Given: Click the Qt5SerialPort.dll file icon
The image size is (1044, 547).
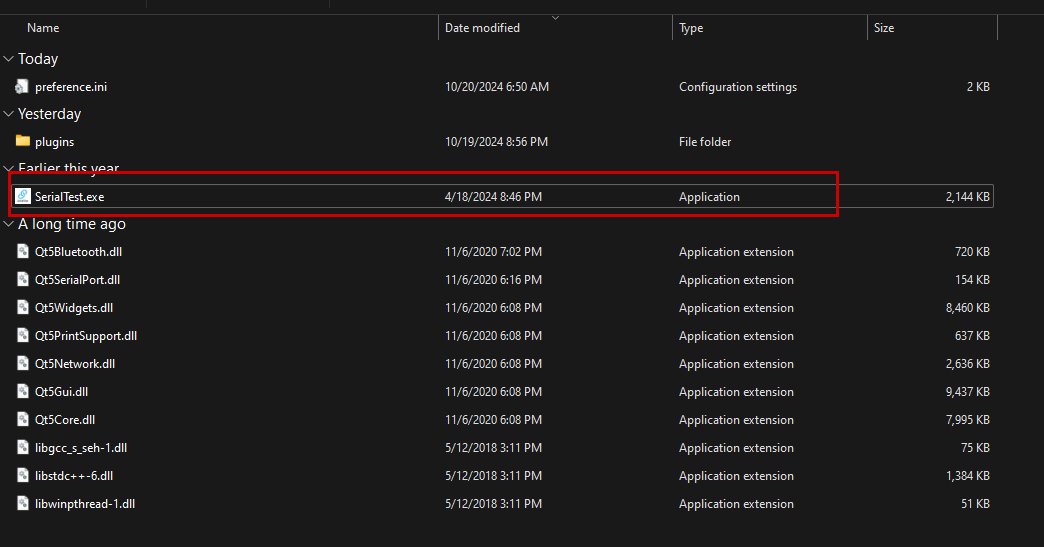Looking at the screenshot, I should pos(23,280).
